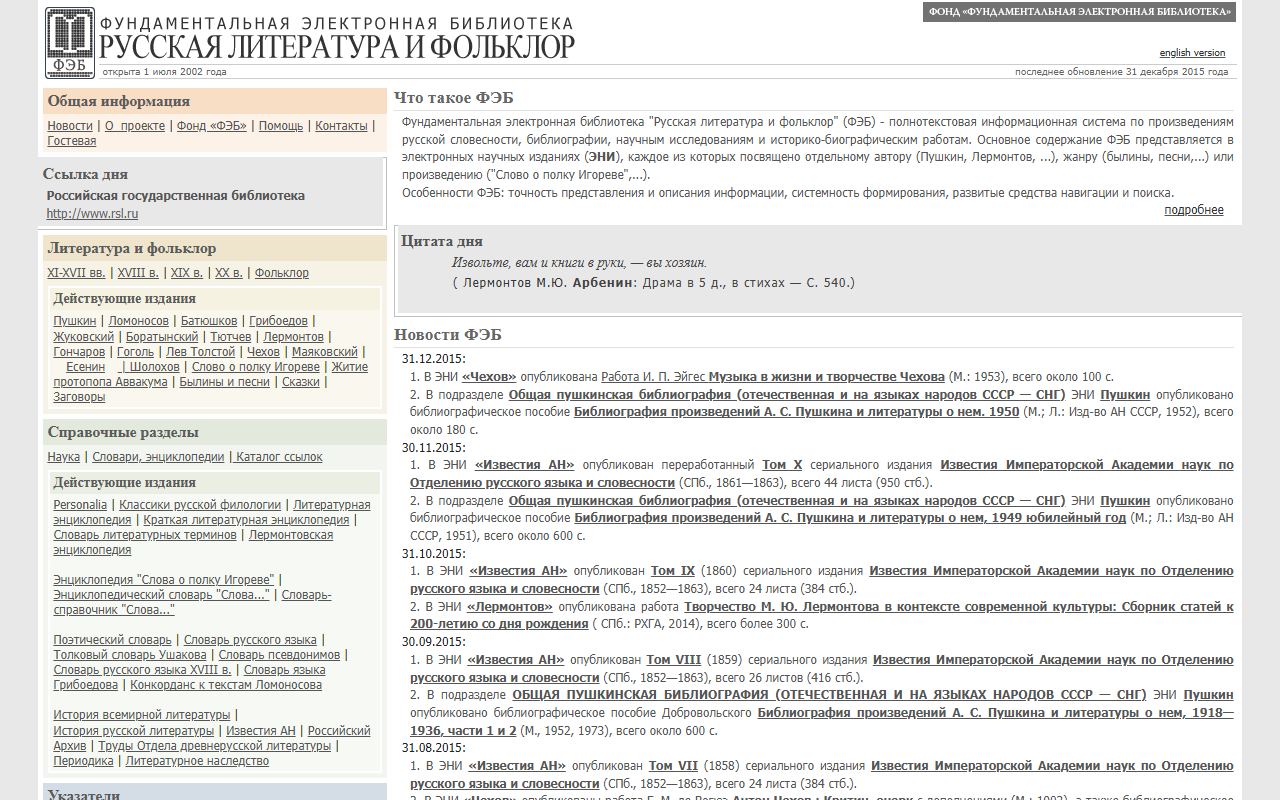Open the Слово о полку Игореве edition
The image size is (1280, 800).
255,367
